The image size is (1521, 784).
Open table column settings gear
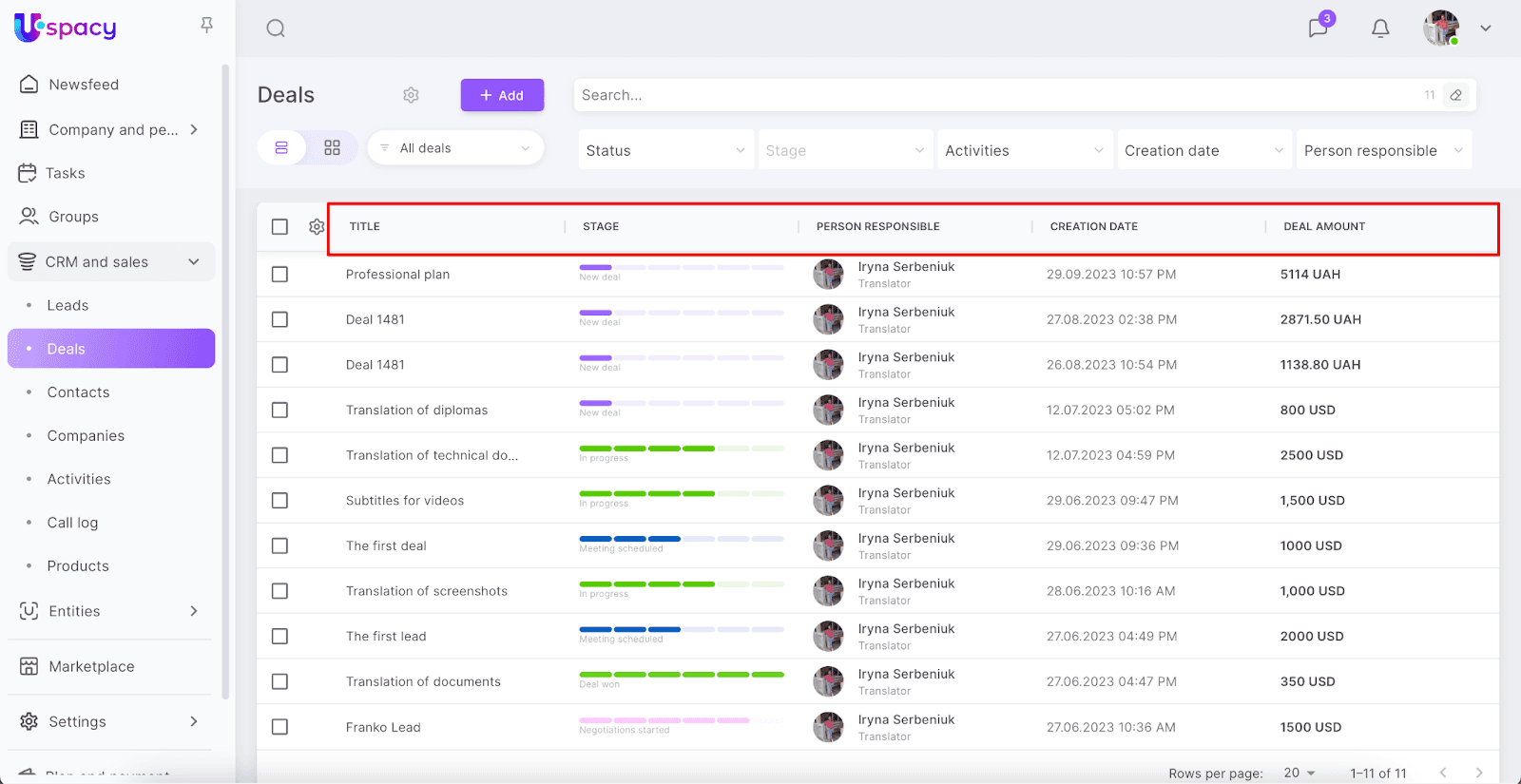pos(317,227)
